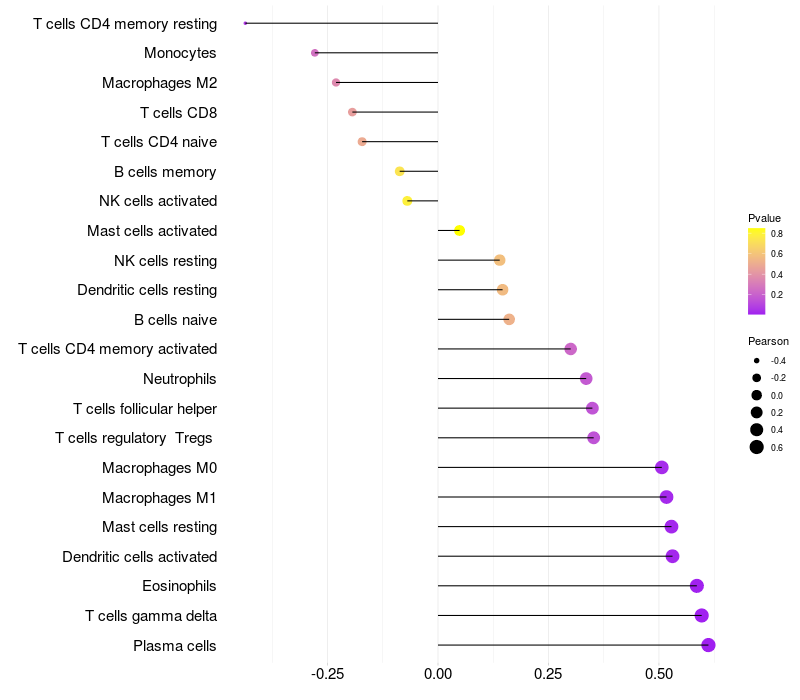Click the -0.4 Pearson legend circle
Viewport: 800px width, 700px height.
pos(757,361)
